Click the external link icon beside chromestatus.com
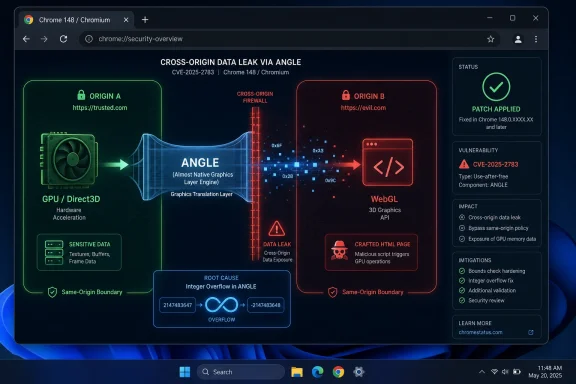 [530, 332]
